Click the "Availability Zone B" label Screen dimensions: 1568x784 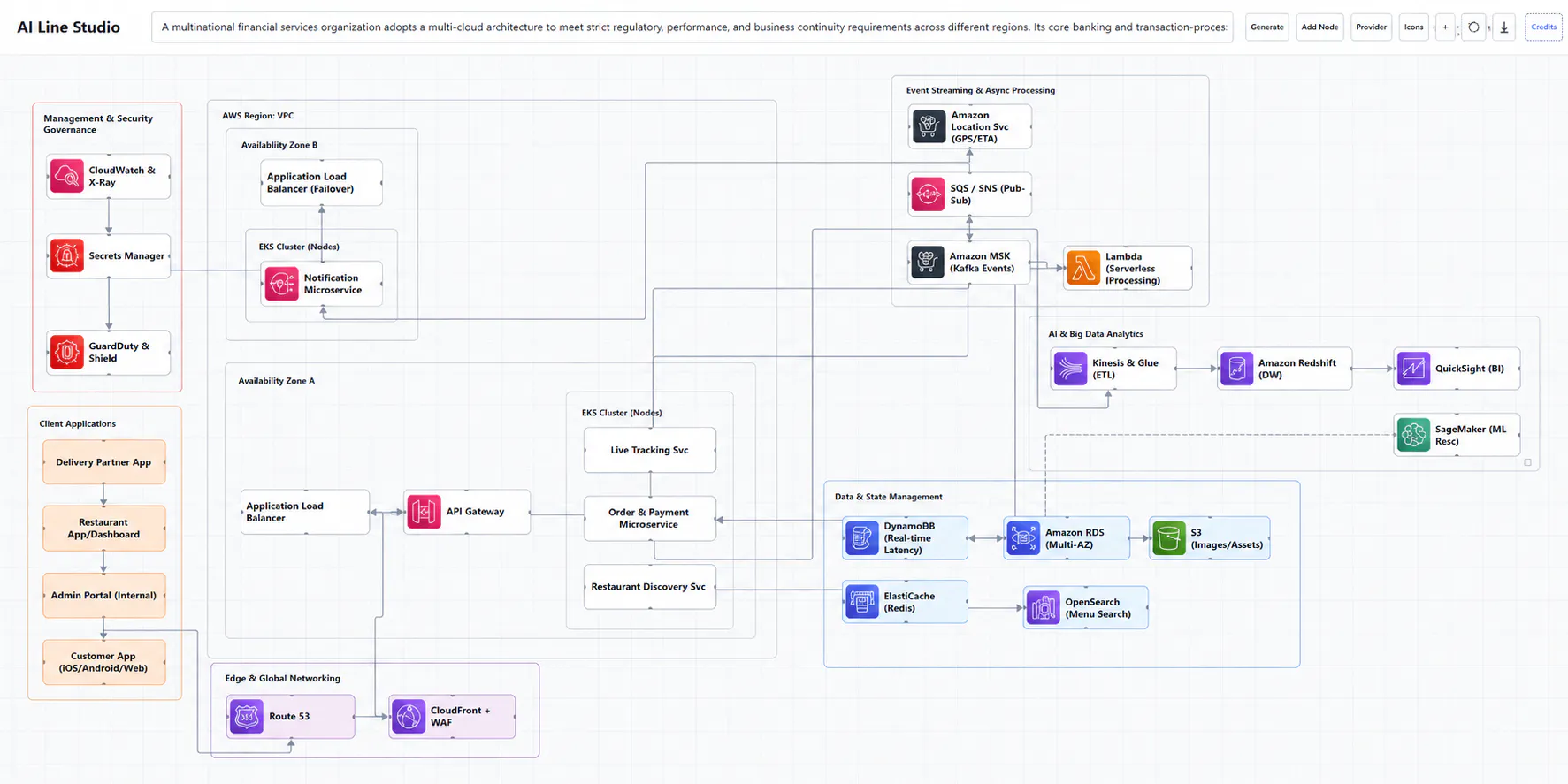click(279, 145)
